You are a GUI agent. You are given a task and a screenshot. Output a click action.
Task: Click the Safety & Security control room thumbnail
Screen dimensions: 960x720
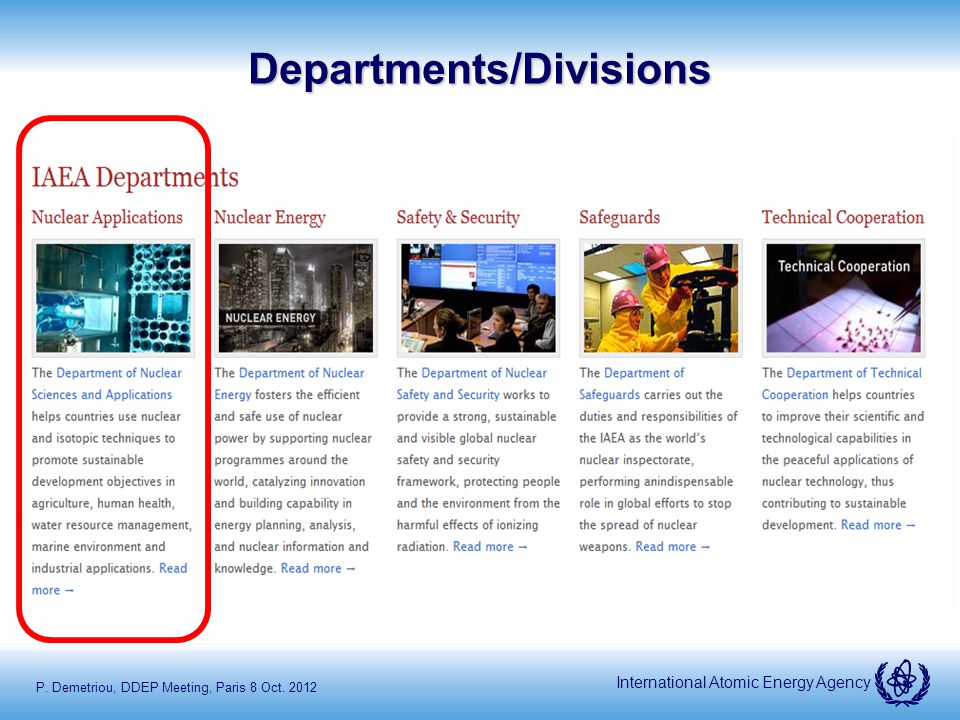(x=478, y=298)
